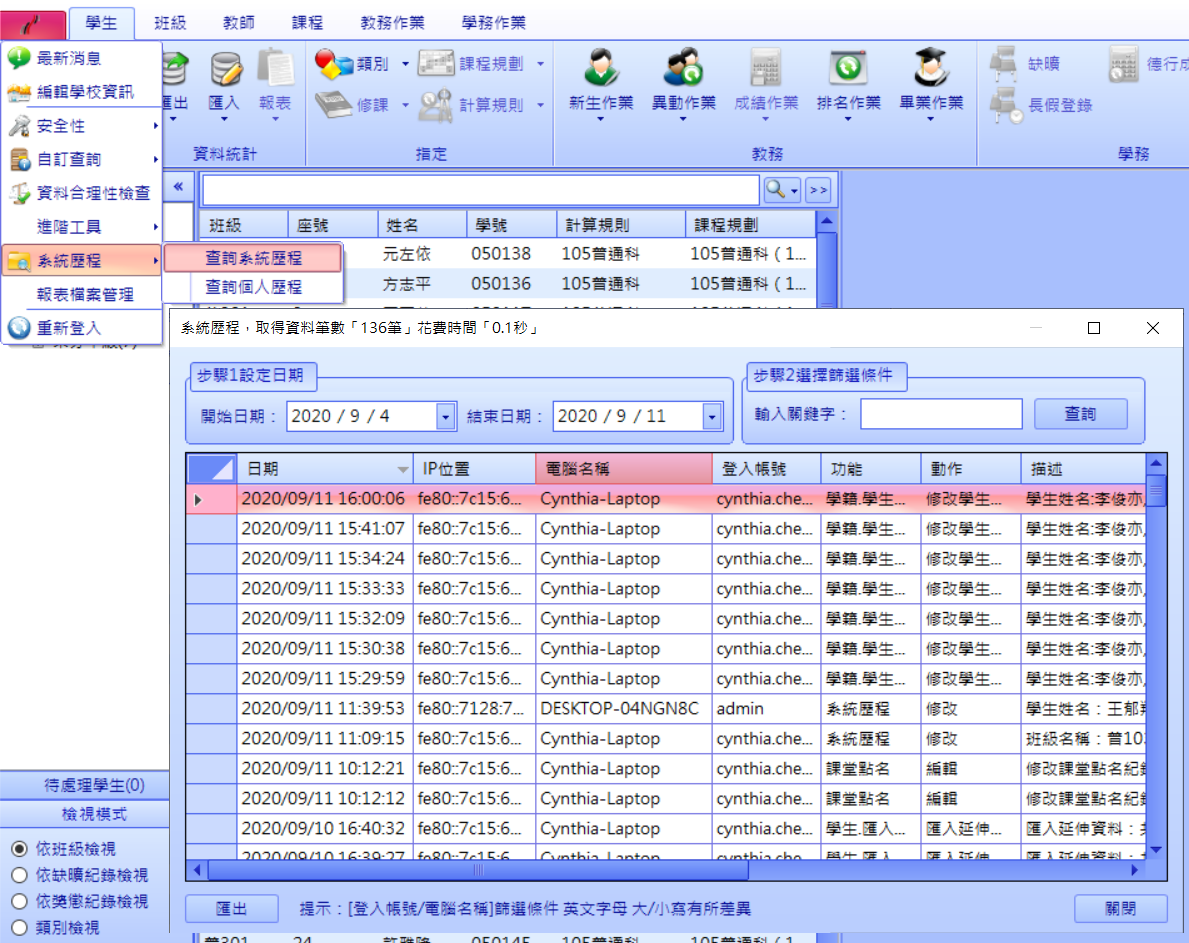
Task: Select 依班級檢視 radio button
Action: pyautogui.click(x=20, y=848)
